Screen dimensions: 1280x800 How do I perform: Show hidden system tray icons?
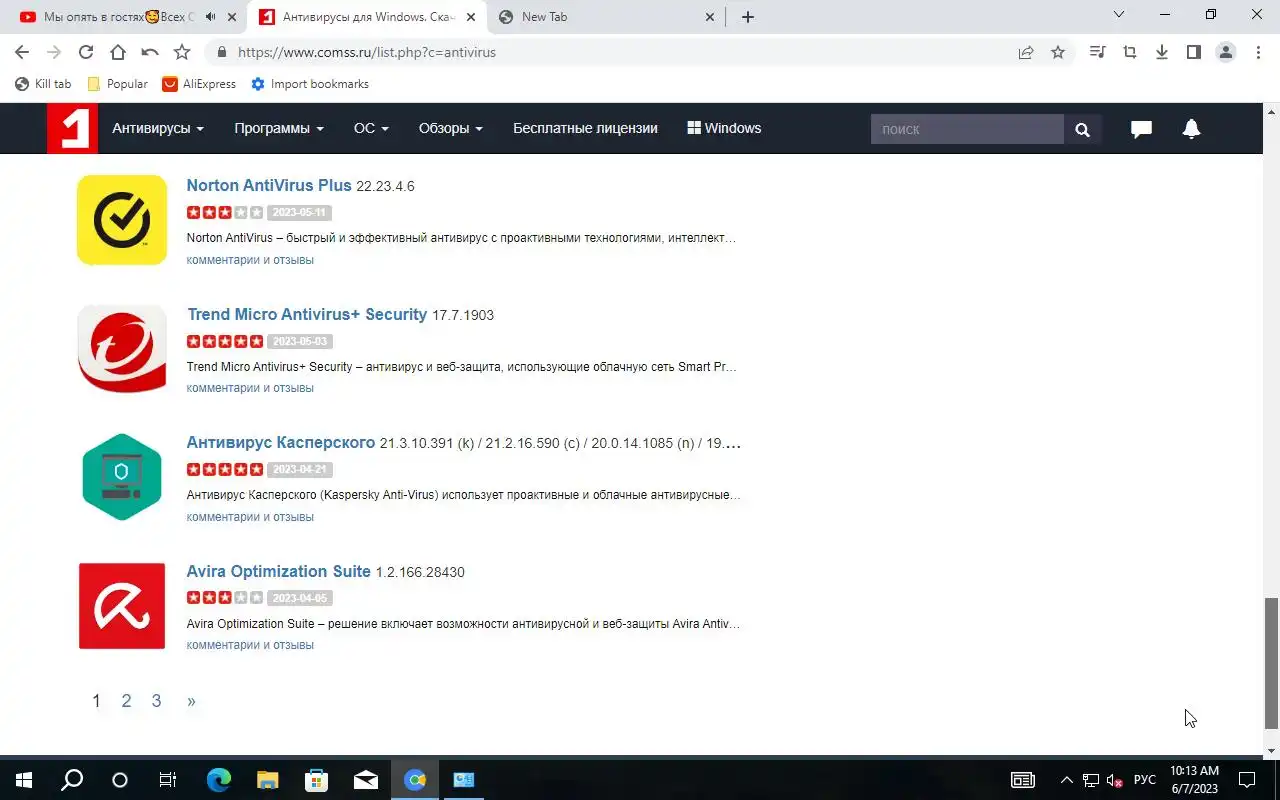(x=1066, y=780)
